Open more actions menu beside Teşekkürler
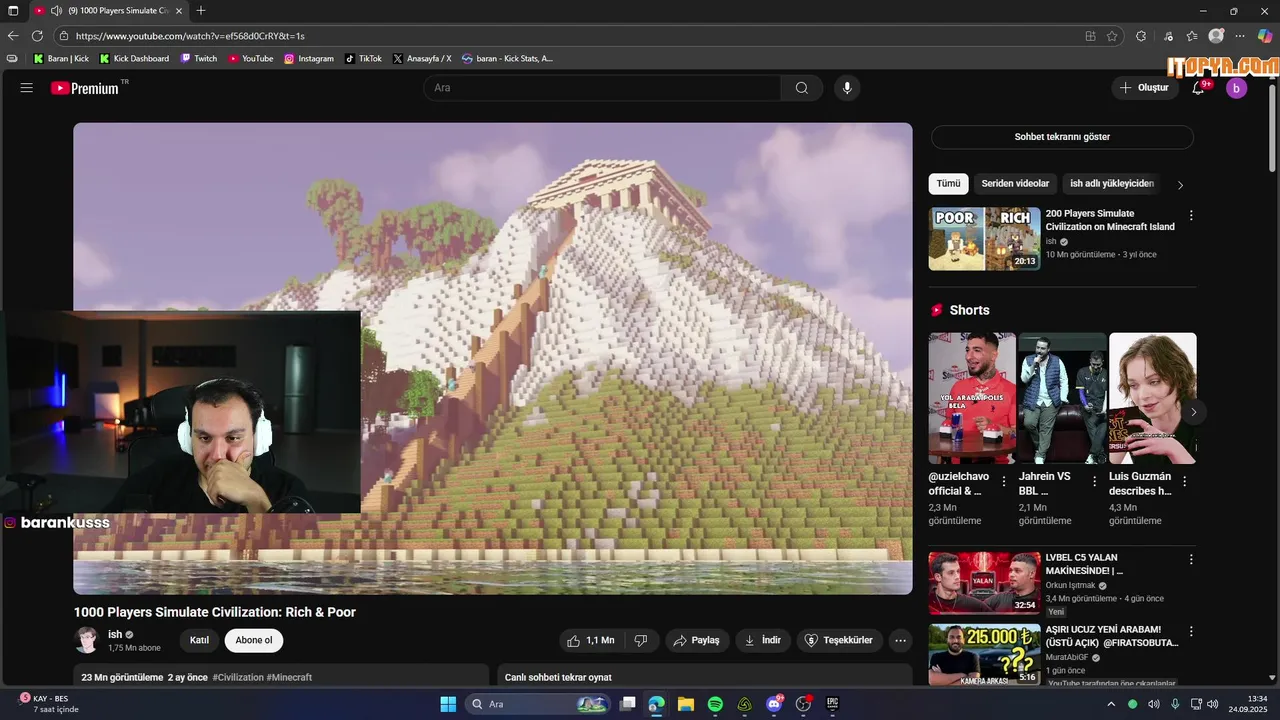The height and width of the screenshot is (720, 1280). pos(900,640)
